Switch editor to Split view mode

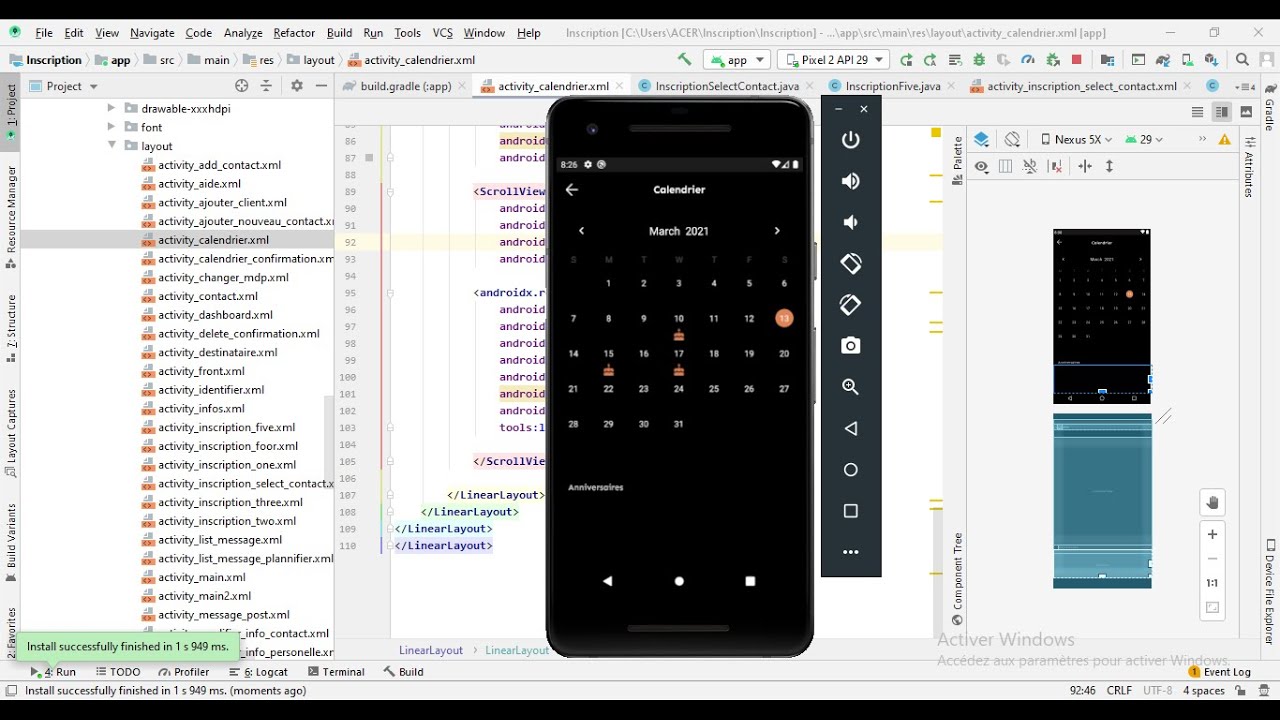pos(1221,113)
